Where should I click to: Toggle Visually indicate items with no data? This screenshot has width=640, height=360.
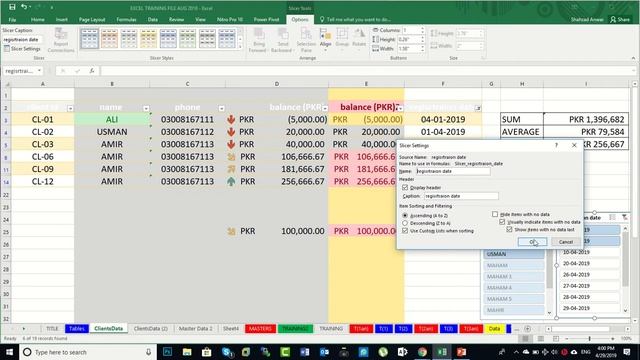coord(502,222)
